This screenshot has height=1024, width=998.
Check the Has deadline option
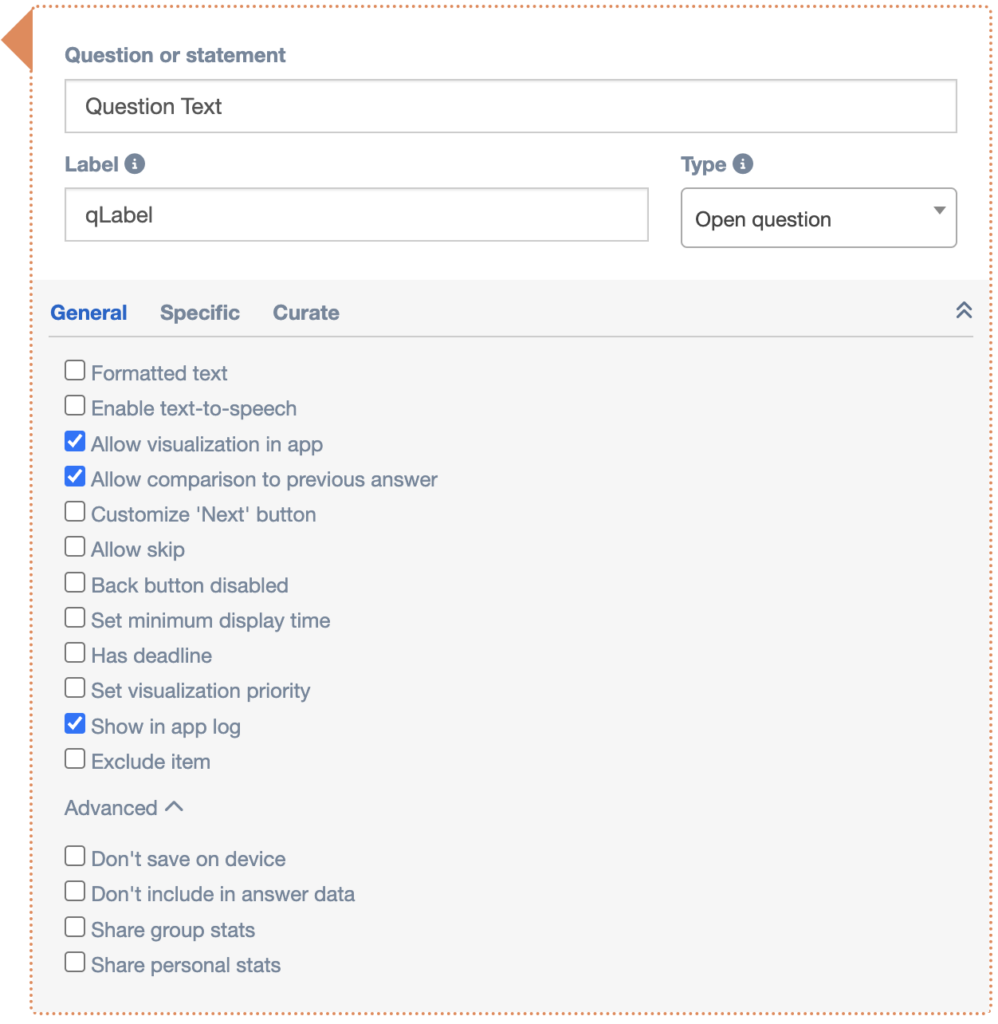coord(75,654)
